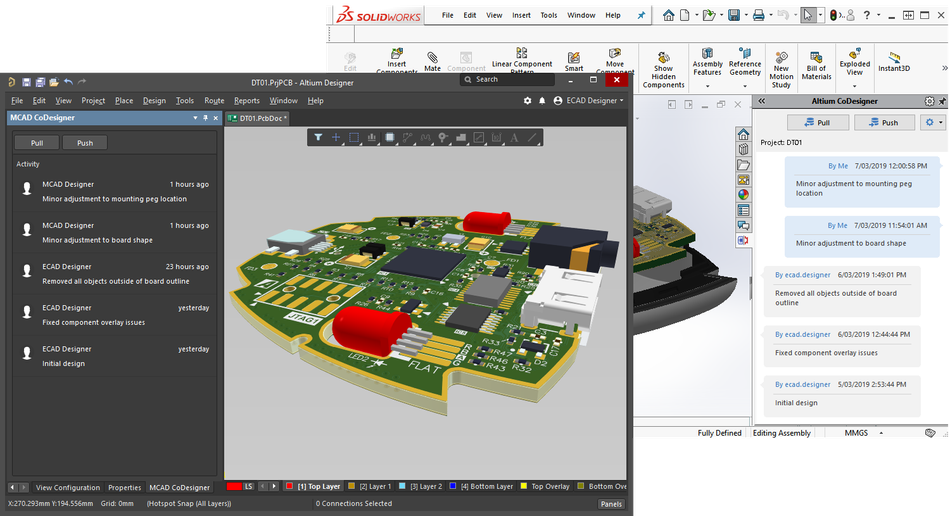
Task: Click the File Explorer folder icon in the task pane
Action: tap(743, 164)
